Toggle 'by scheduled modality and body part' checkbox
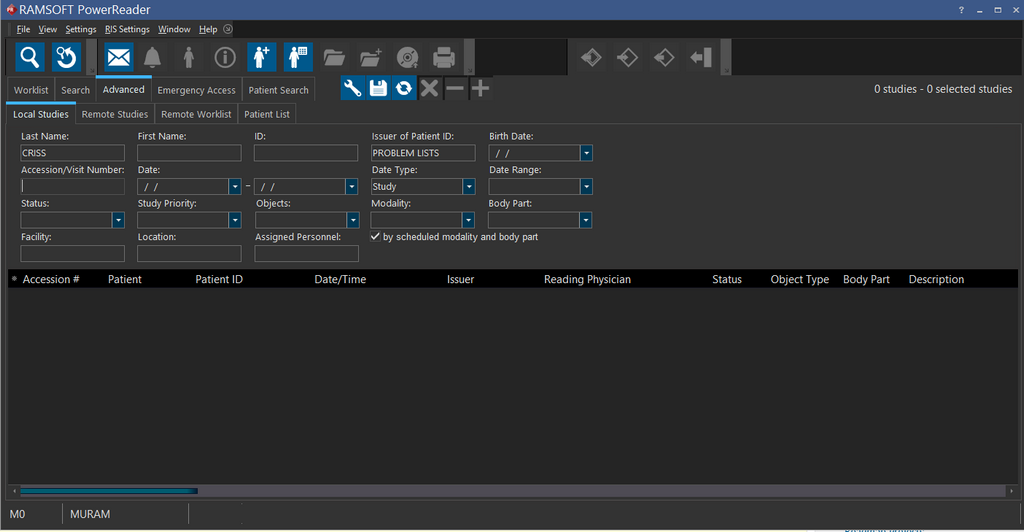The image size is (1024, 532). coord(375,237)
